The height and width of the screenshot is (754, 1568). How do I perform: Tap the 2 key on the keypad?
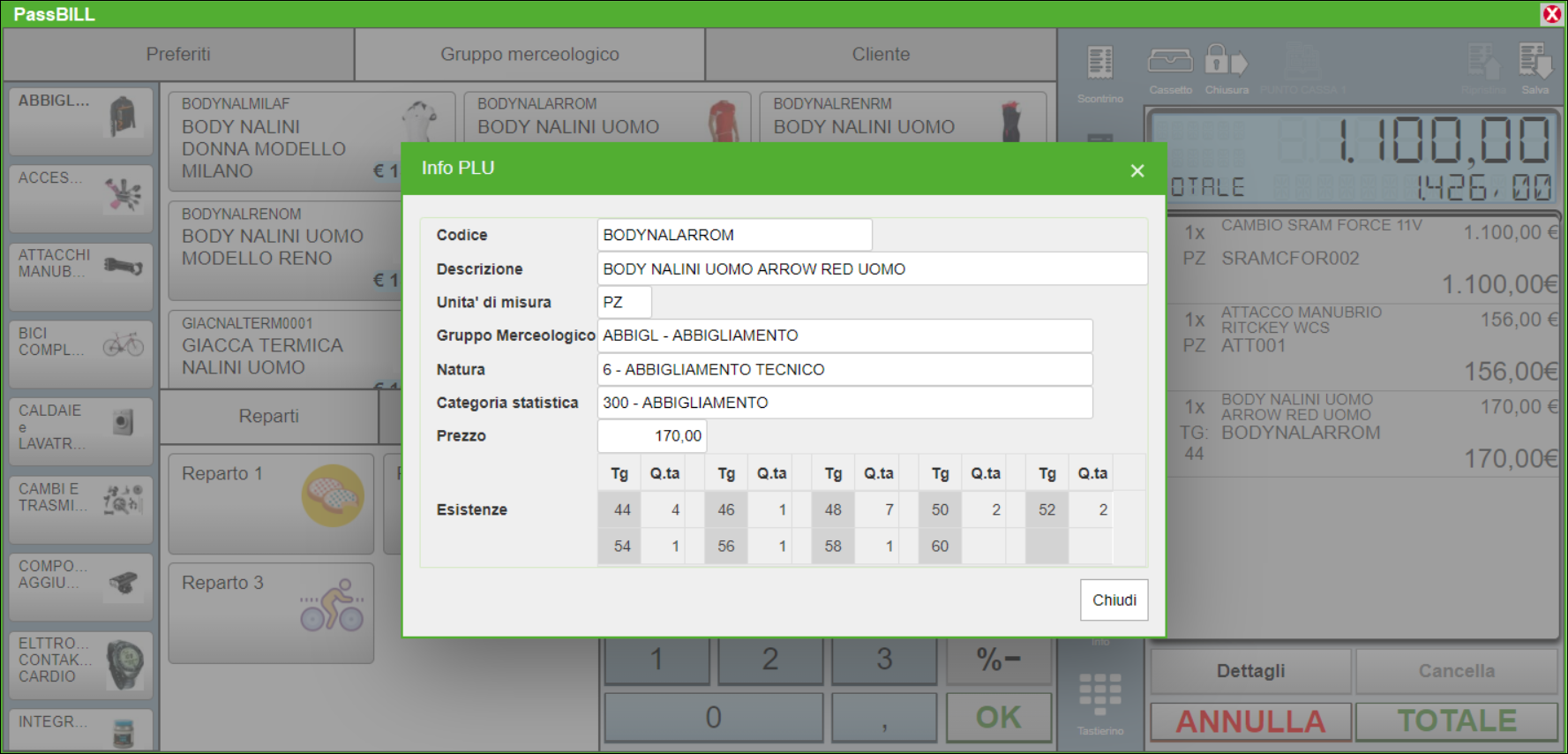pos(770,660)
